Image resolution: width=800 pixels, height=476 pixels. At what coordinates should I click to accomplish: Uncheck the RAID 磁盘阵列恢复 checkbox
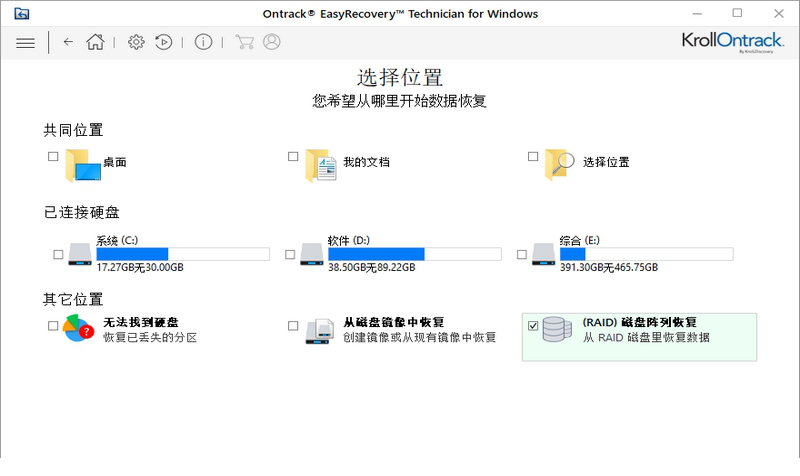tap(533, 325)
